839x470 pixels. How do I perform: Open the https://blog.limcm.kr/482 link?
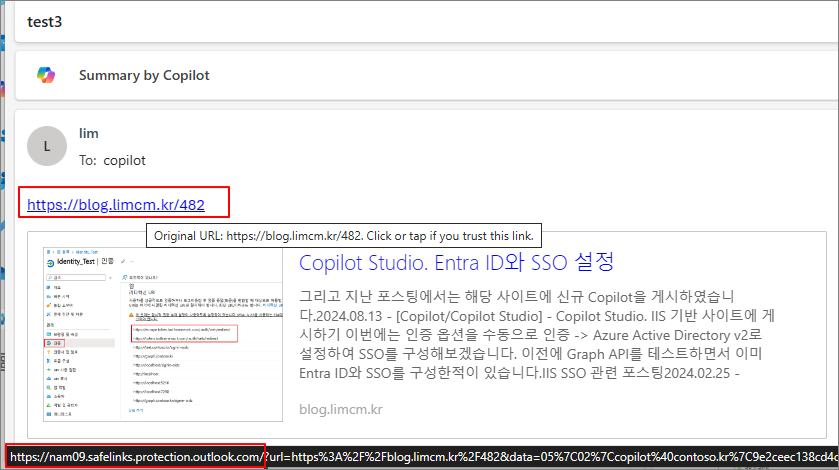pyautogui.click(x=116, y=204)
